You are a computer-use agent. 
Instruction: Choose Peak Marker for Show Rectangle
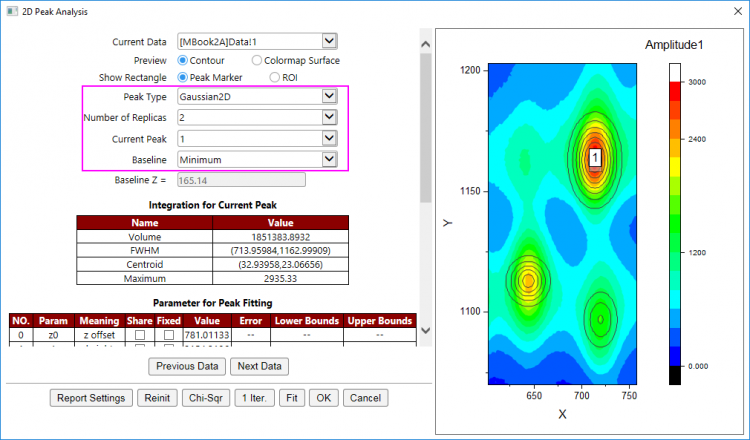[x=182, y=77]
